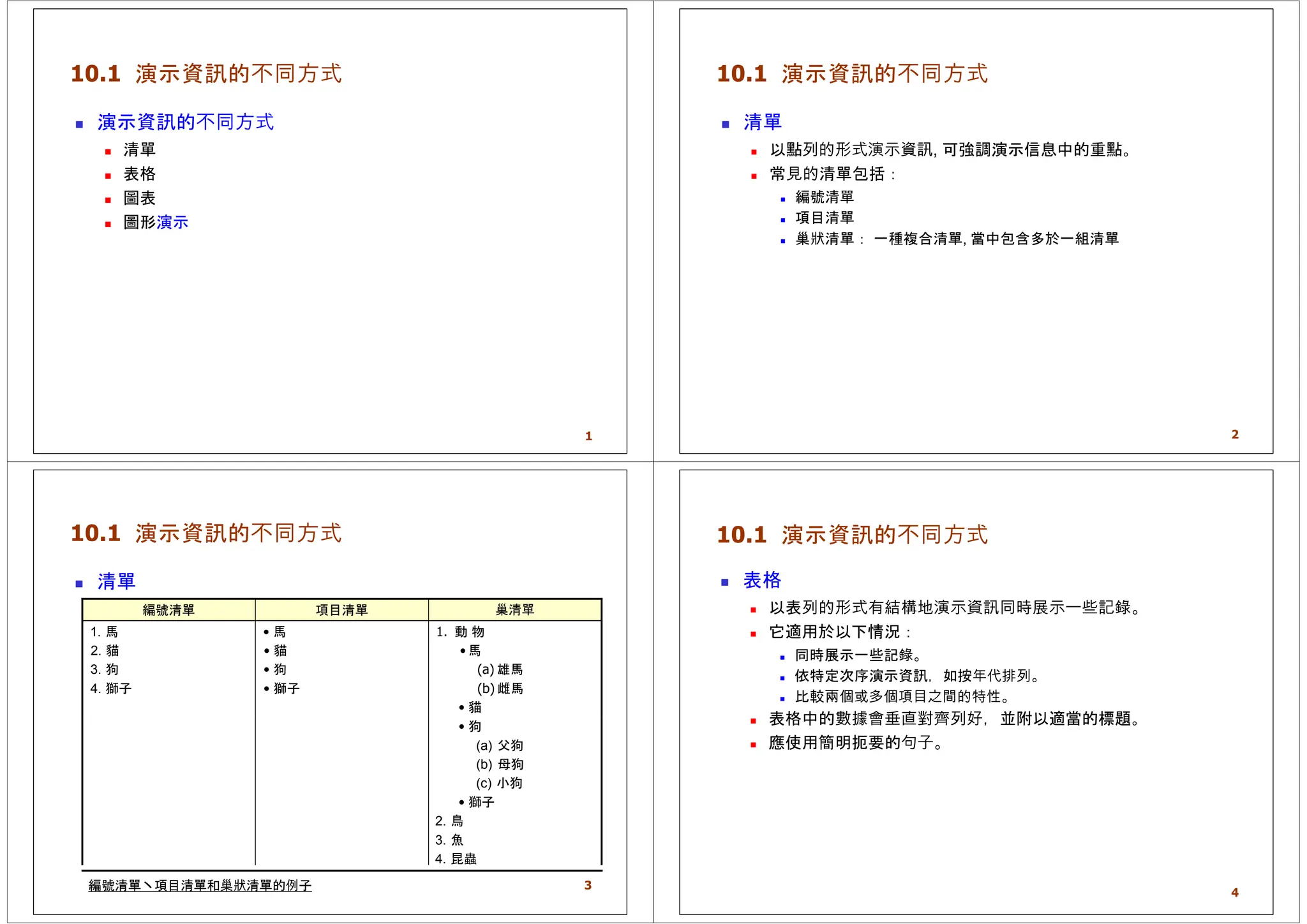This screenshot has height=924, width=1307.
Task: Click slide 2 thumbnail page number 2
Action: coord(1235,435)
